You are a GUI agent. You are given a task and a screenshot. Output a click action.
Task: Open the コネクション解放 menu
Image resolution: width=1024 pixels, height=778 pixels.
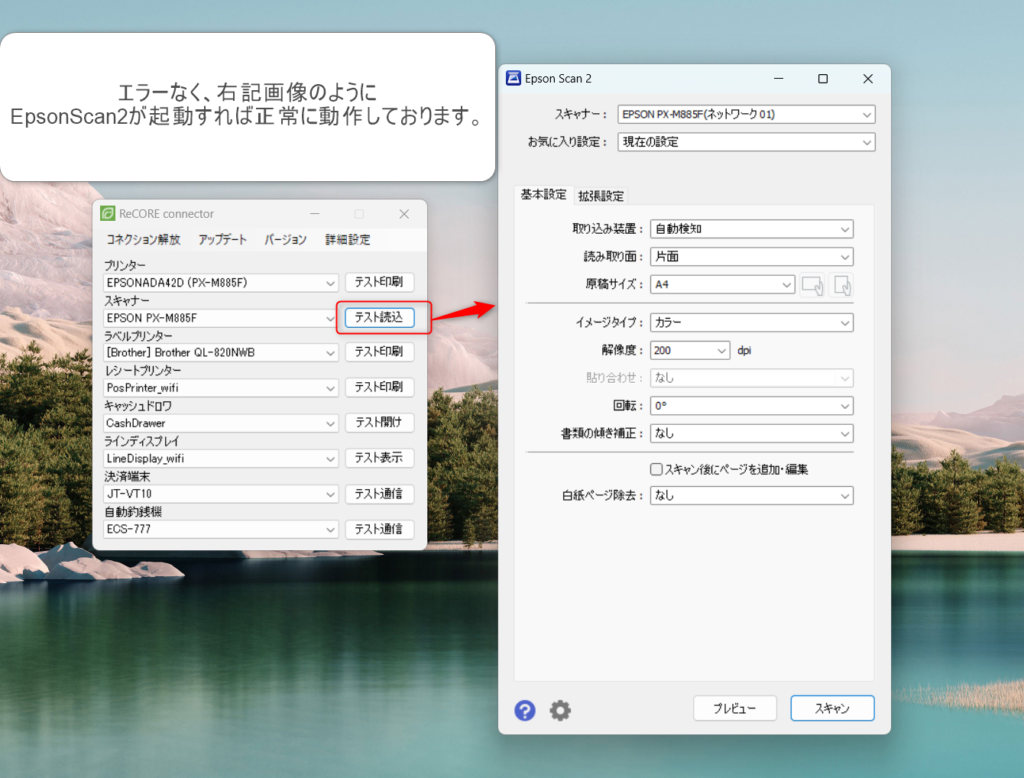coord(143,240)
